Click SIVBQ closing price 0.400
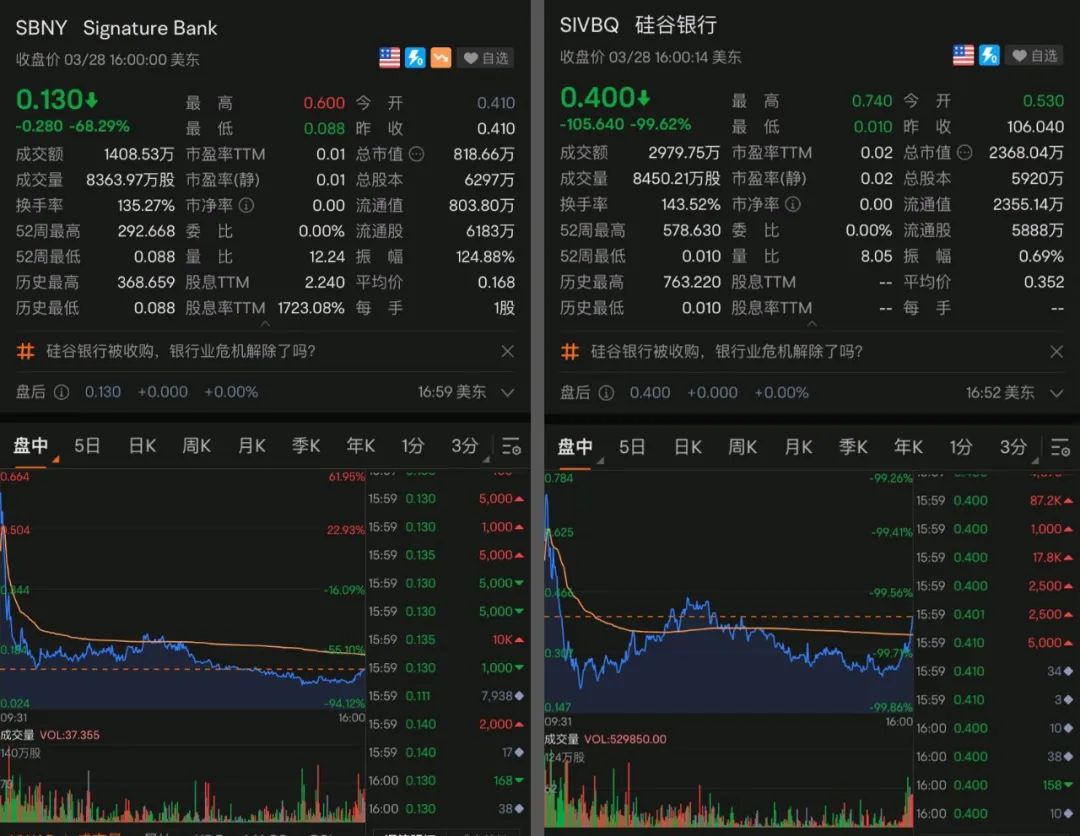The image size is (1080, 836). [x=605, y=98]
